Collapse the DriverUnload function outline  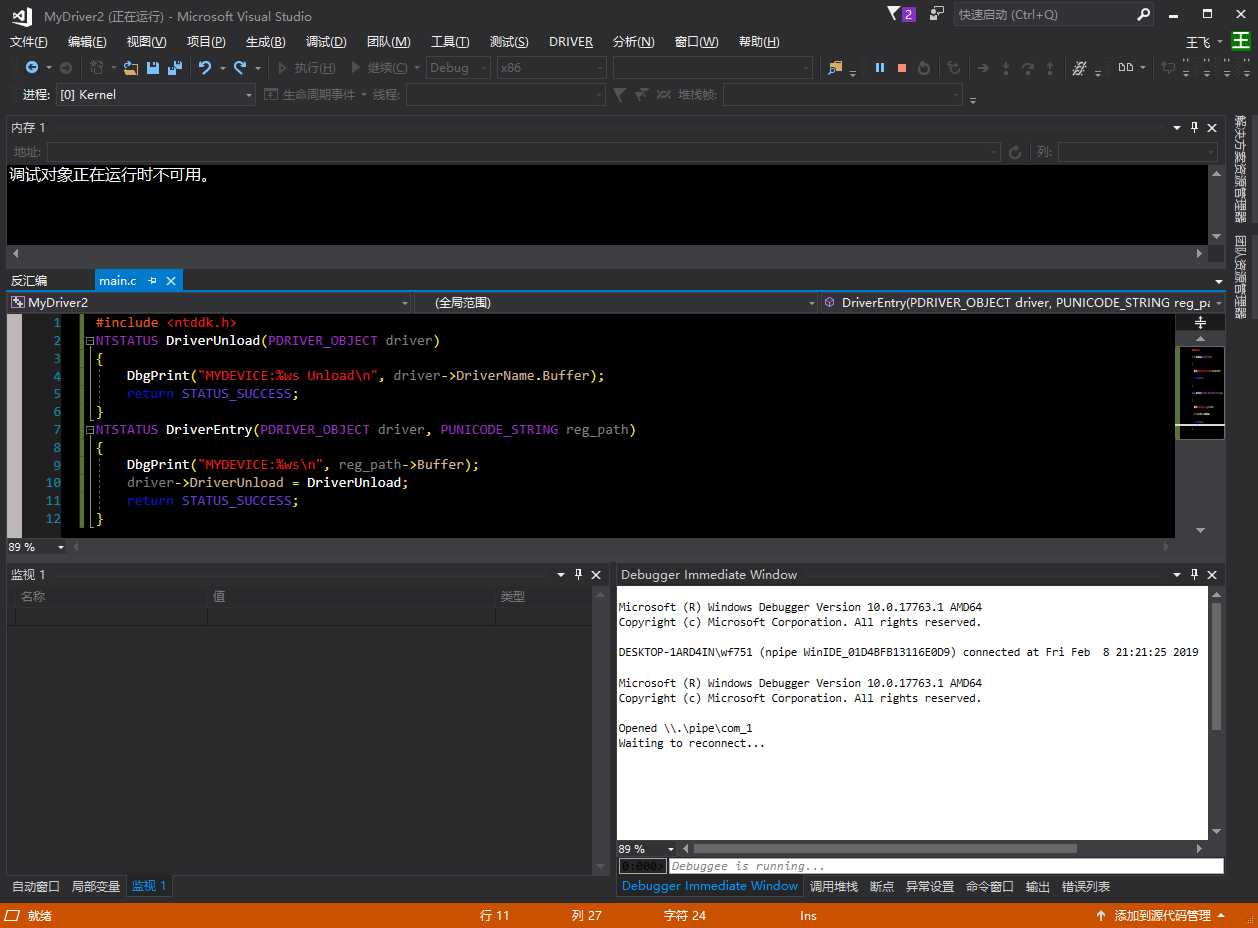(90, 341)
